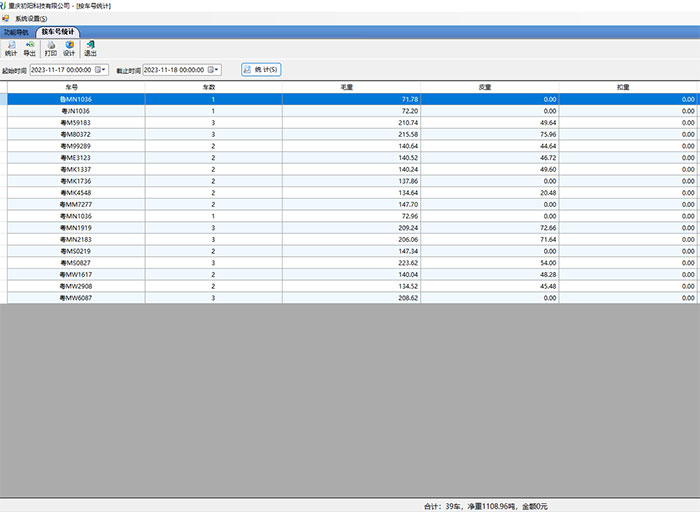Viewport: 700px width, 512px height.
Task: Click the start time date field
Action: click(60, 70)
